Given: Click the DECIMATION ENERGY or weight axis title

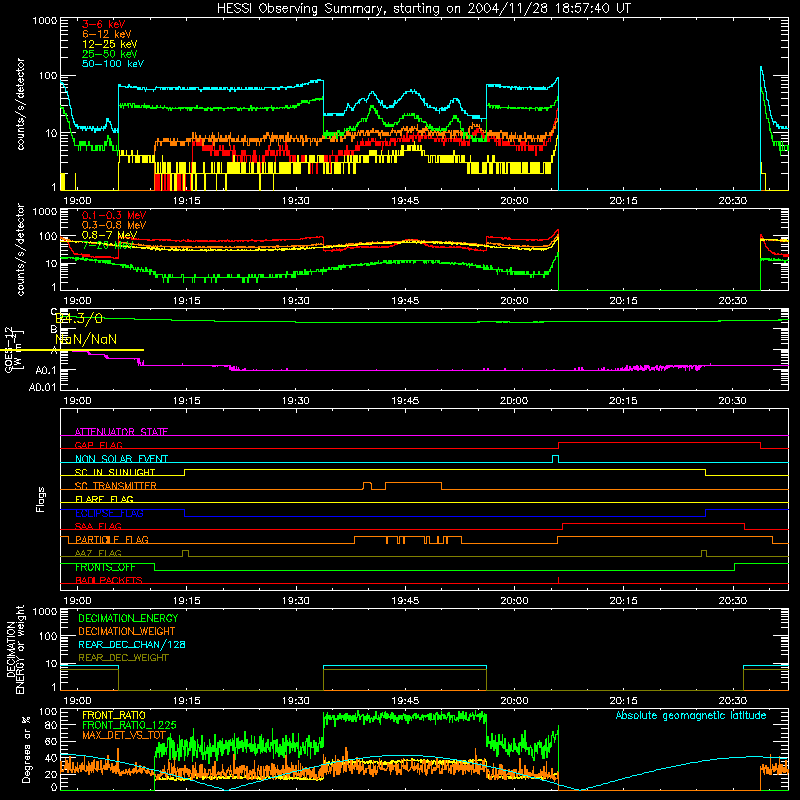Looking at the screenshot, I should point(15,649).
